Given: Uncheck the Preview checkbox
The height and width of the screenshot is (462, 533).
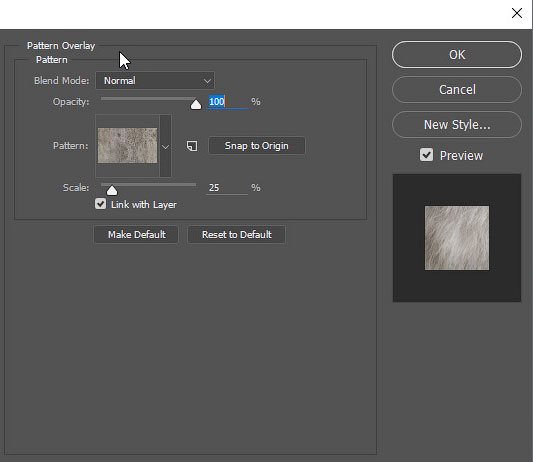Looking at the screenshot, I should click(x=426, y=155).
